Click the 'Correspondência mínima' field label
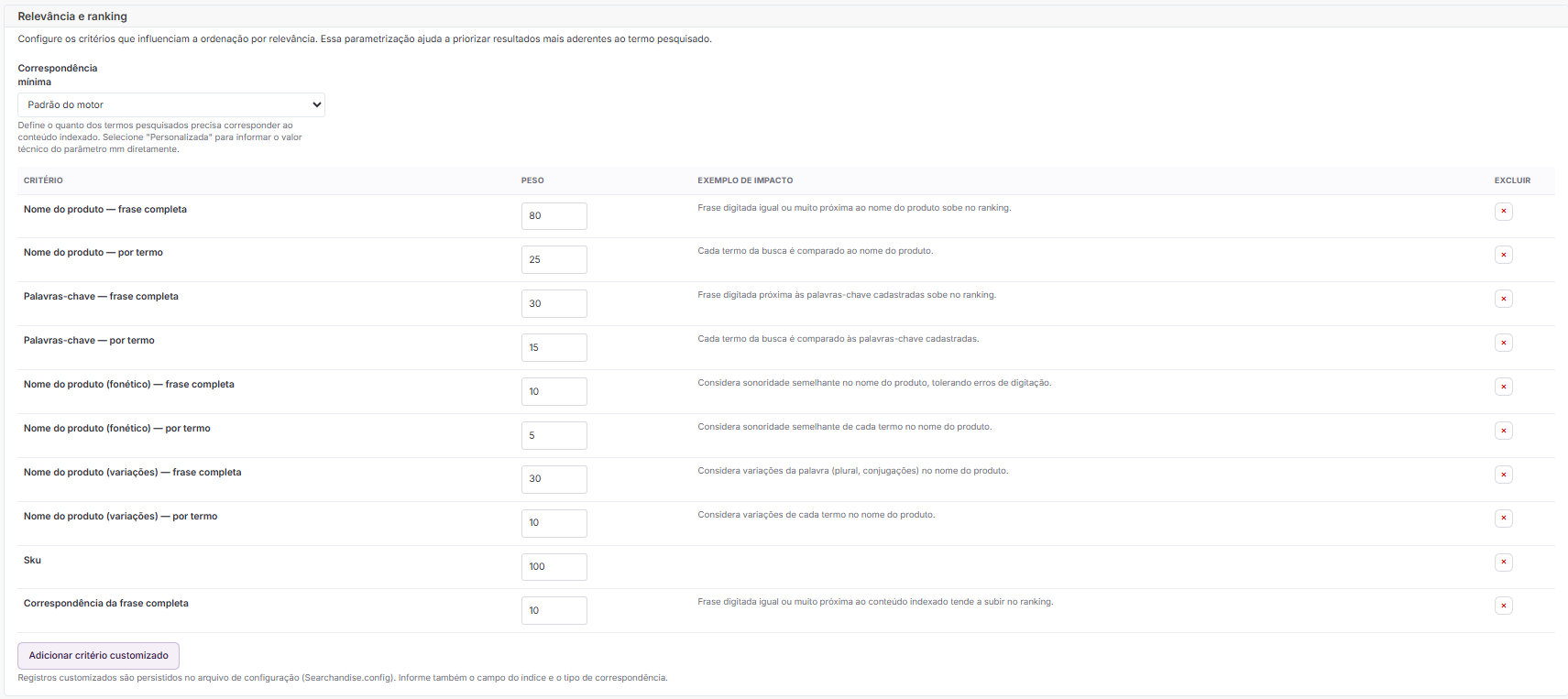 (58, 75)
